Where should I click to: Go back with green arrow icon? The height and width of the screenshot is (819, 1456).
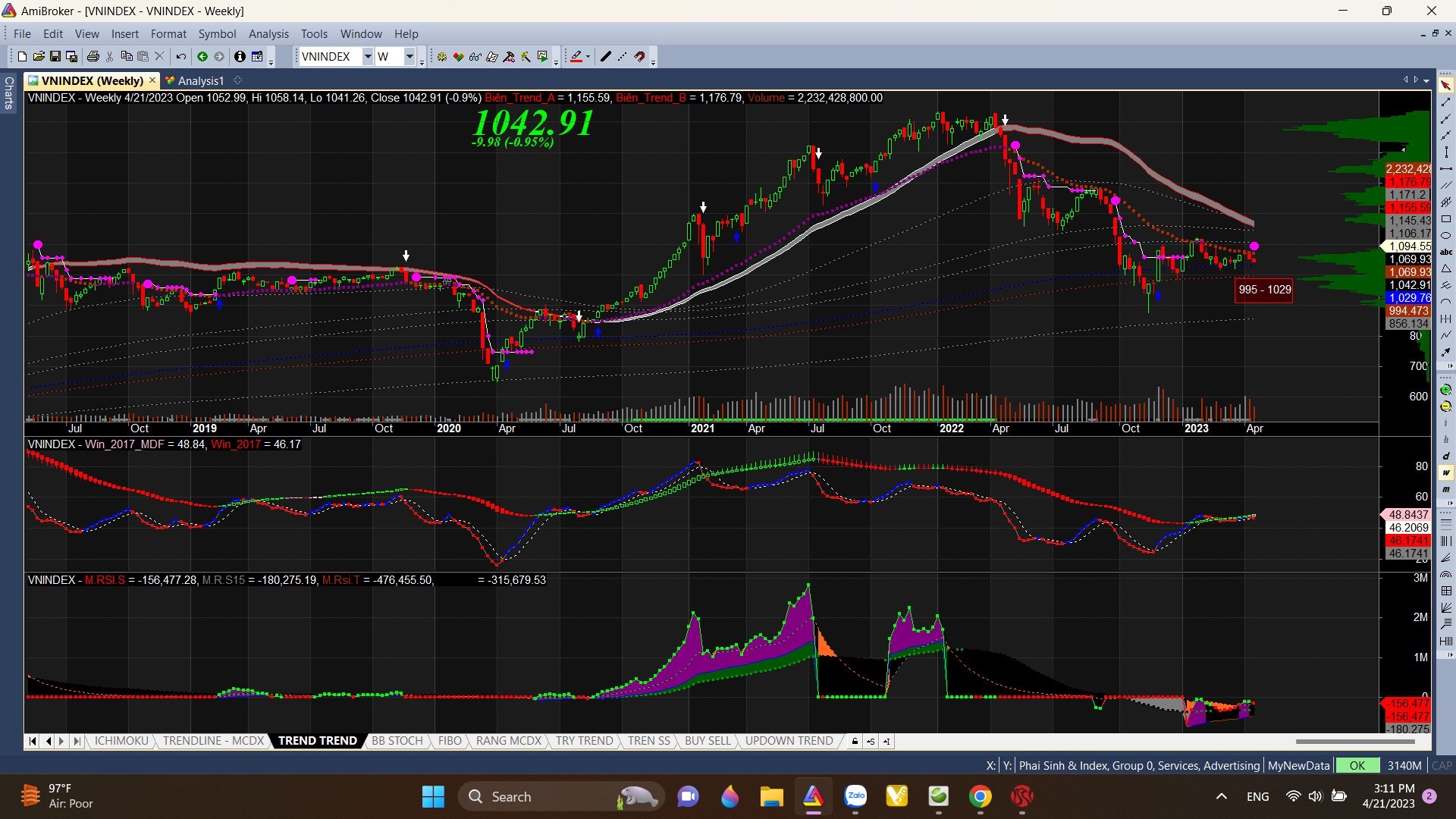(x=202, y=56)
